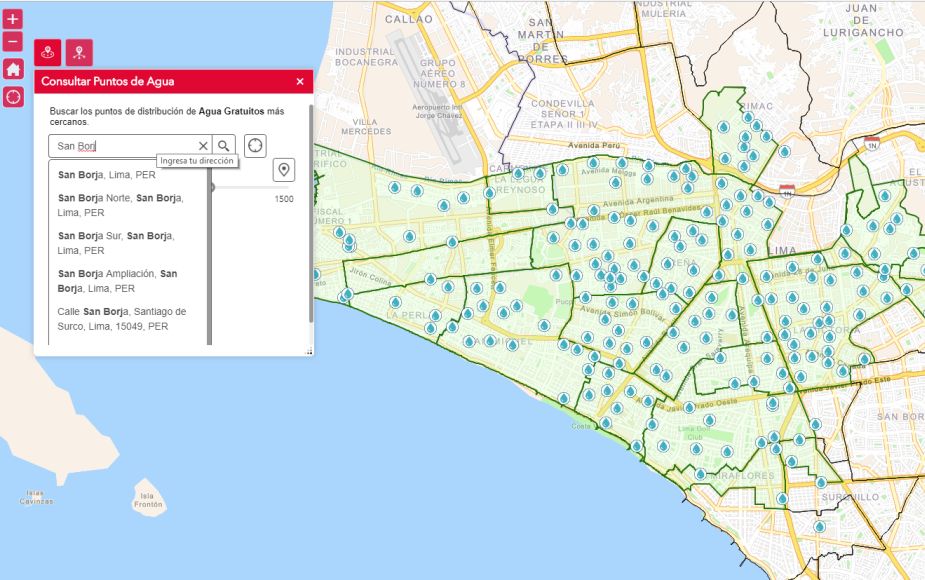The width and height of the screenshot is (925, 580).
Task: Clear the search text with the X
Action: [x=203, y=146]
